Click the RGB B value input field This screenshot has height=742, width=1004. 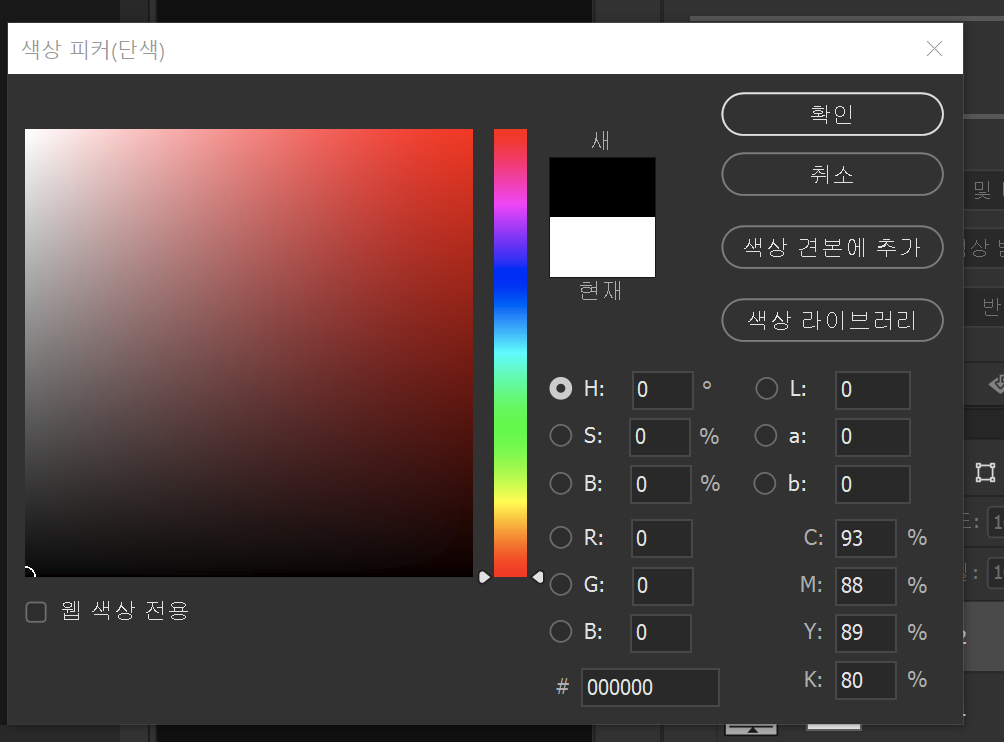click(x=661, y=633)
